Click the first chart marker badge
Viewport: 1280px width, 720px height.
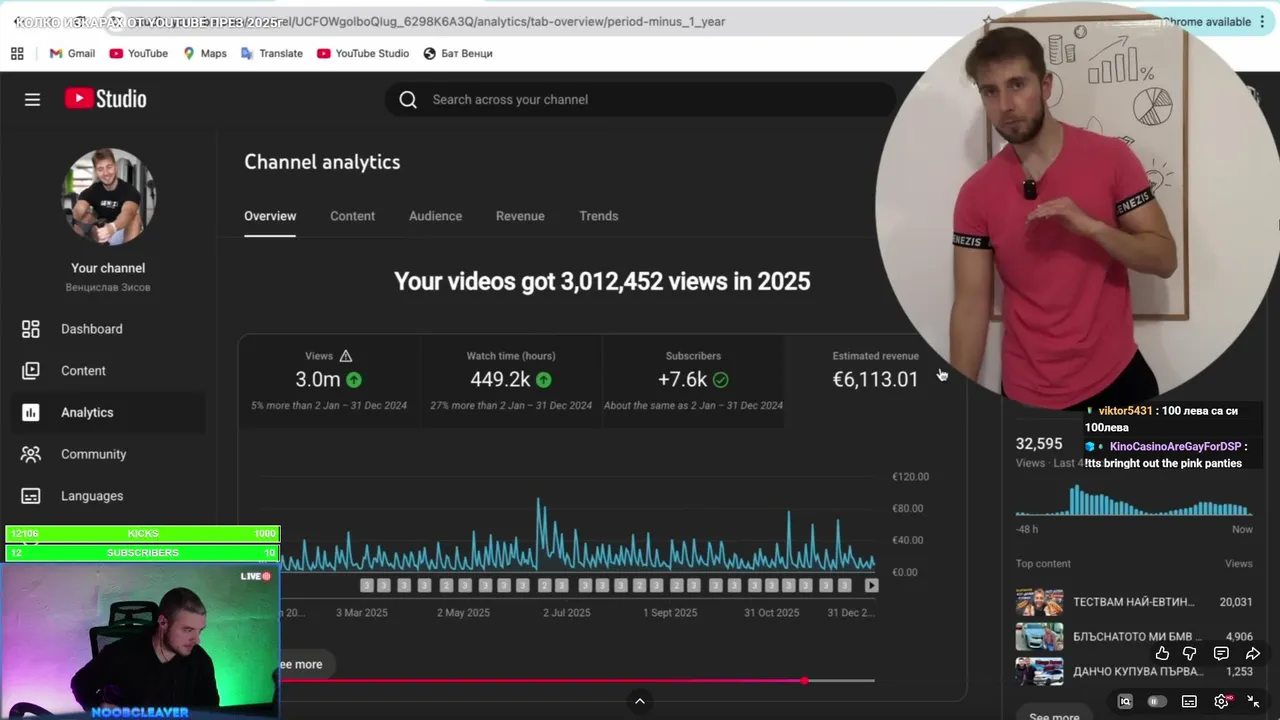pyautogui.click(x=367, y=585)
